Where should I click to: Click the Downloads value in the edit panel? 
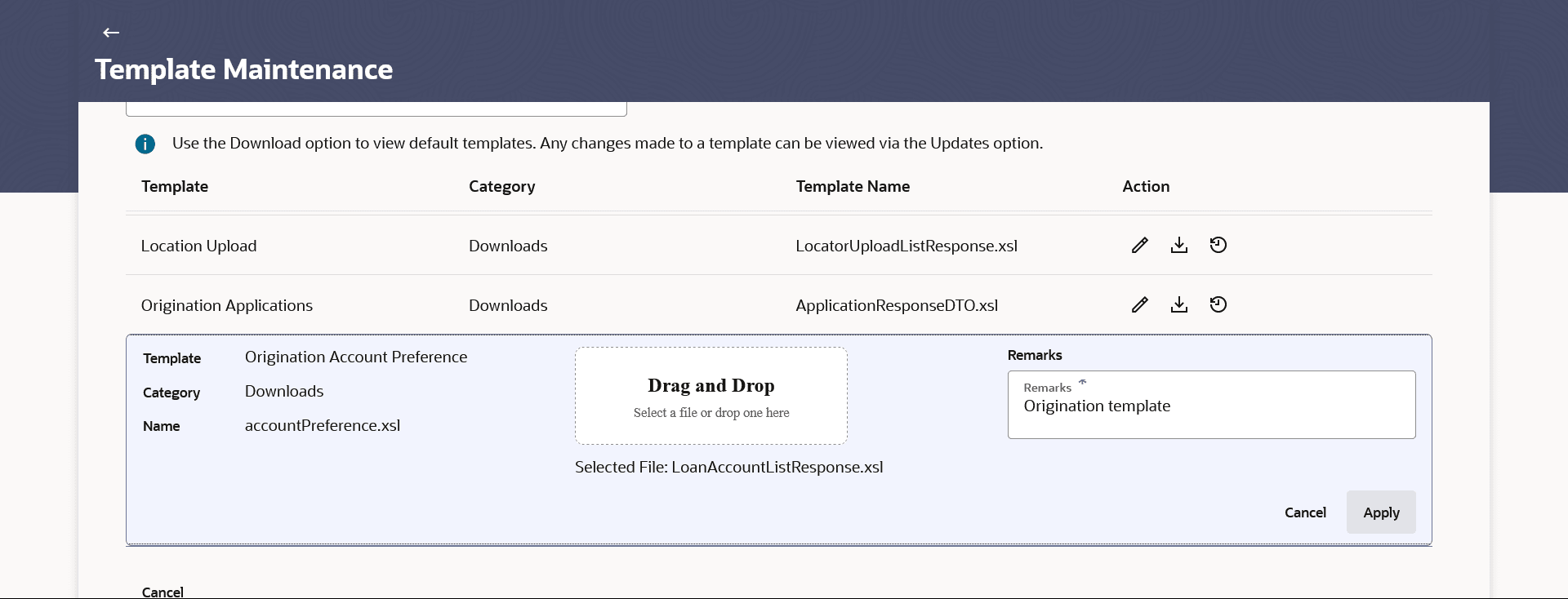(x=284, y=391)
